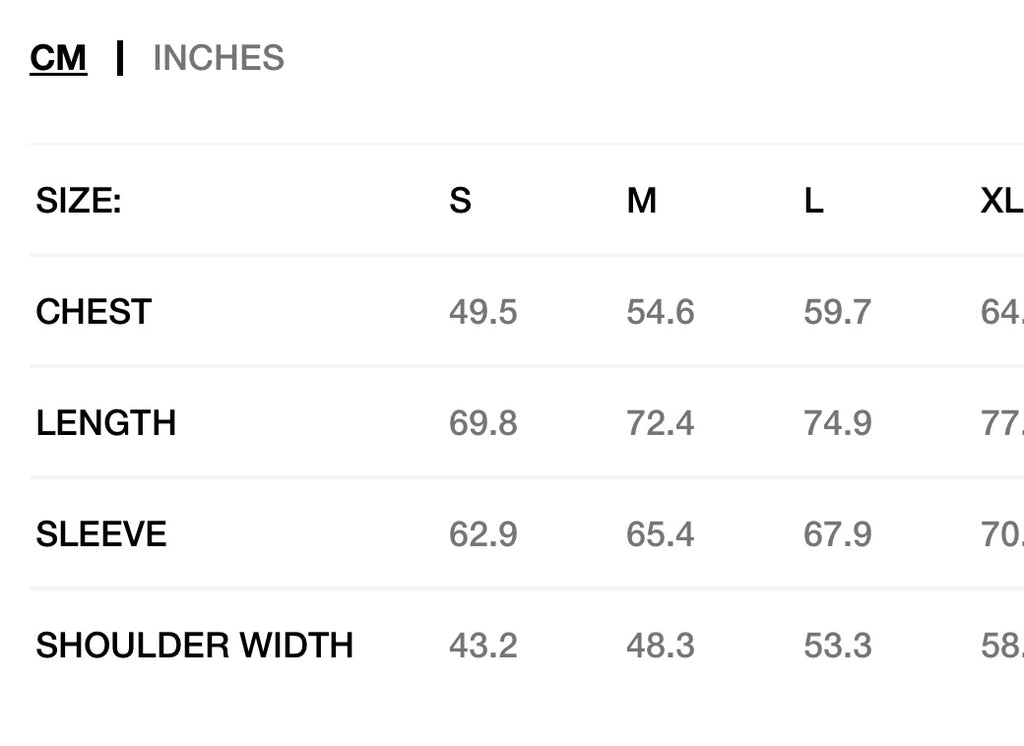Image resolution: width=1024 pixels, height=746 pixels.
Task: Click the 54.6 chest value for M
Action: [x=660, y=312]
